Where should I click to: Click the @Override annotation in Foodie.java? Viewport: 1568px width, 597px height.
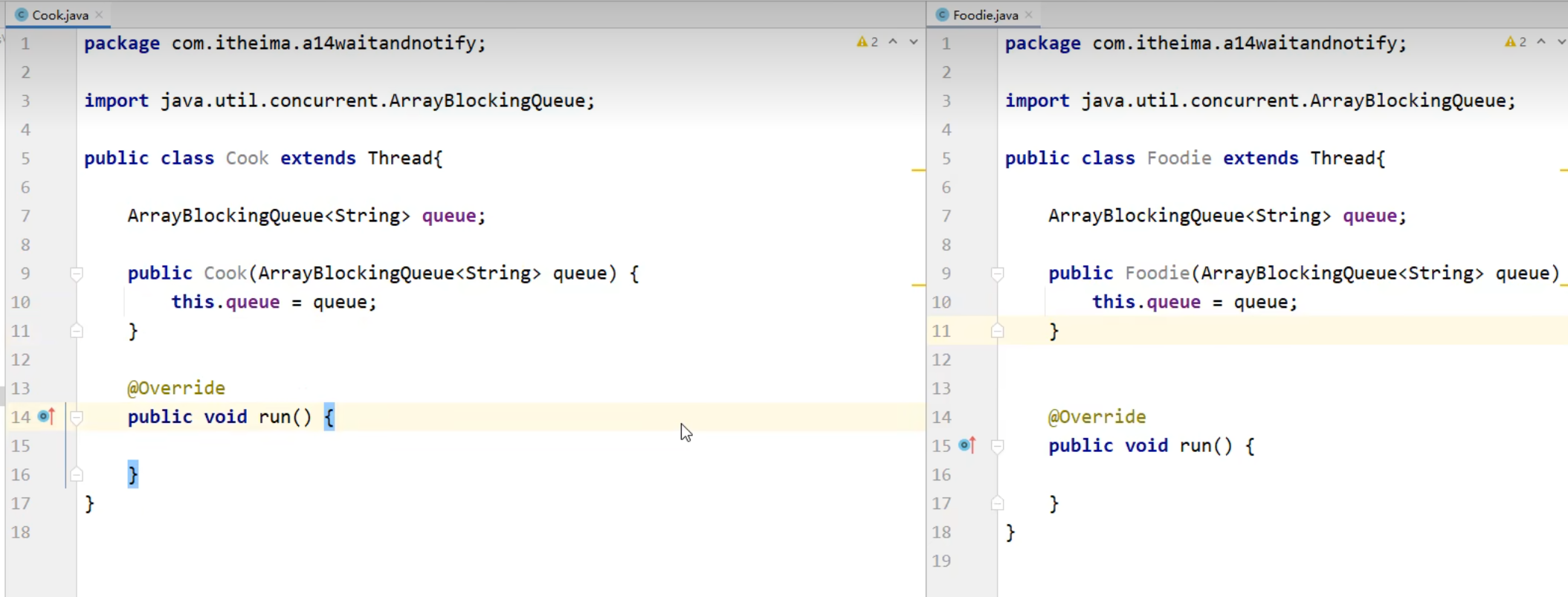coord(1097,417)
